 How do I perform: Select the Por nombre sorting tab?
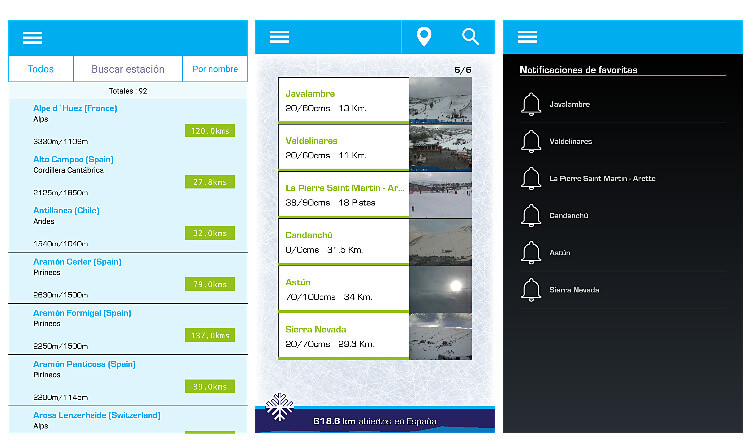[215, 69]
